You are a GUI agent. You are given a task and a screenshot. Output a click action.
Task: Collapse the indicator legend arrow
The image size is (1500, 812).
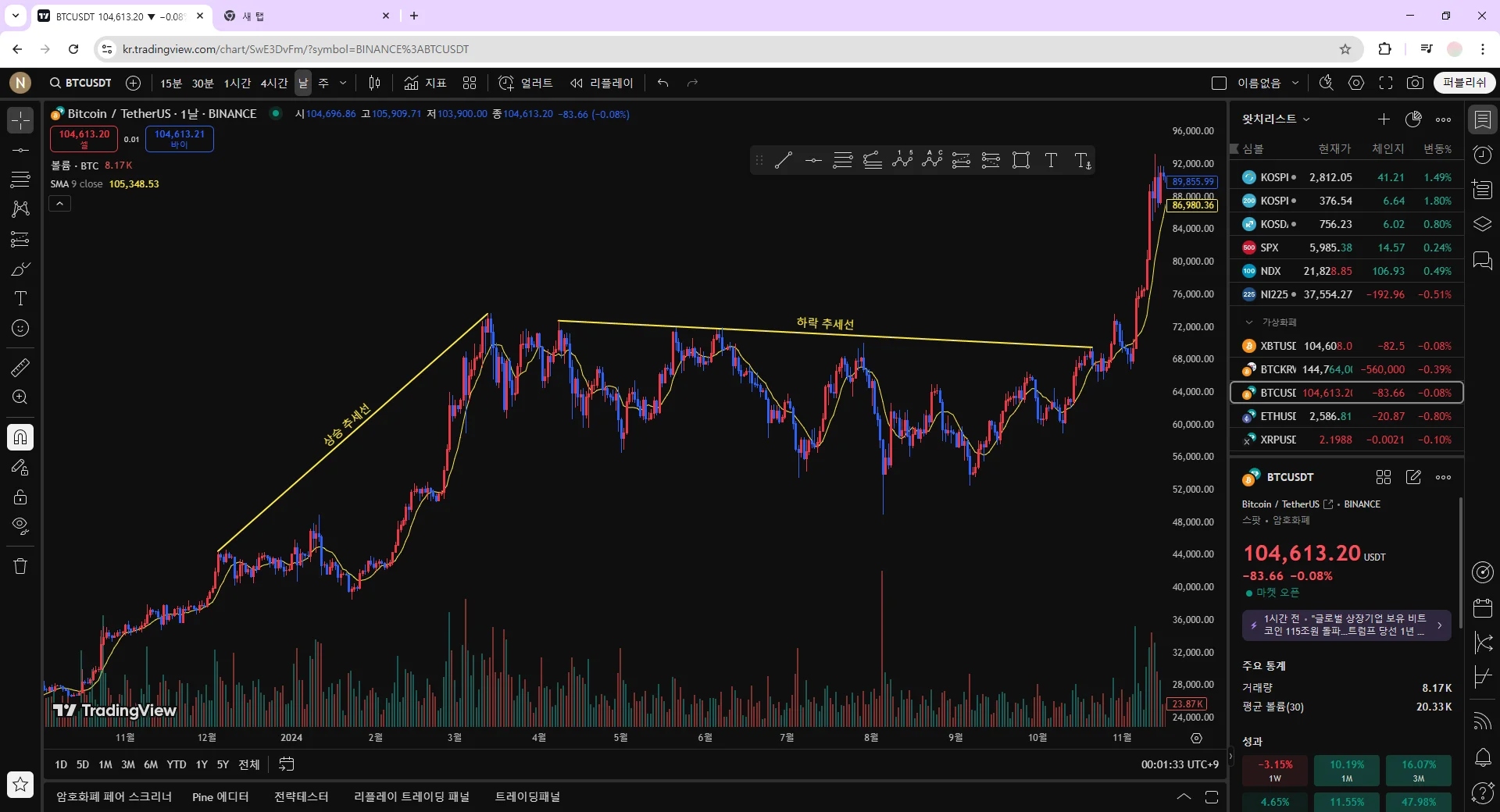pyautogui.click(x=60, y=204)
